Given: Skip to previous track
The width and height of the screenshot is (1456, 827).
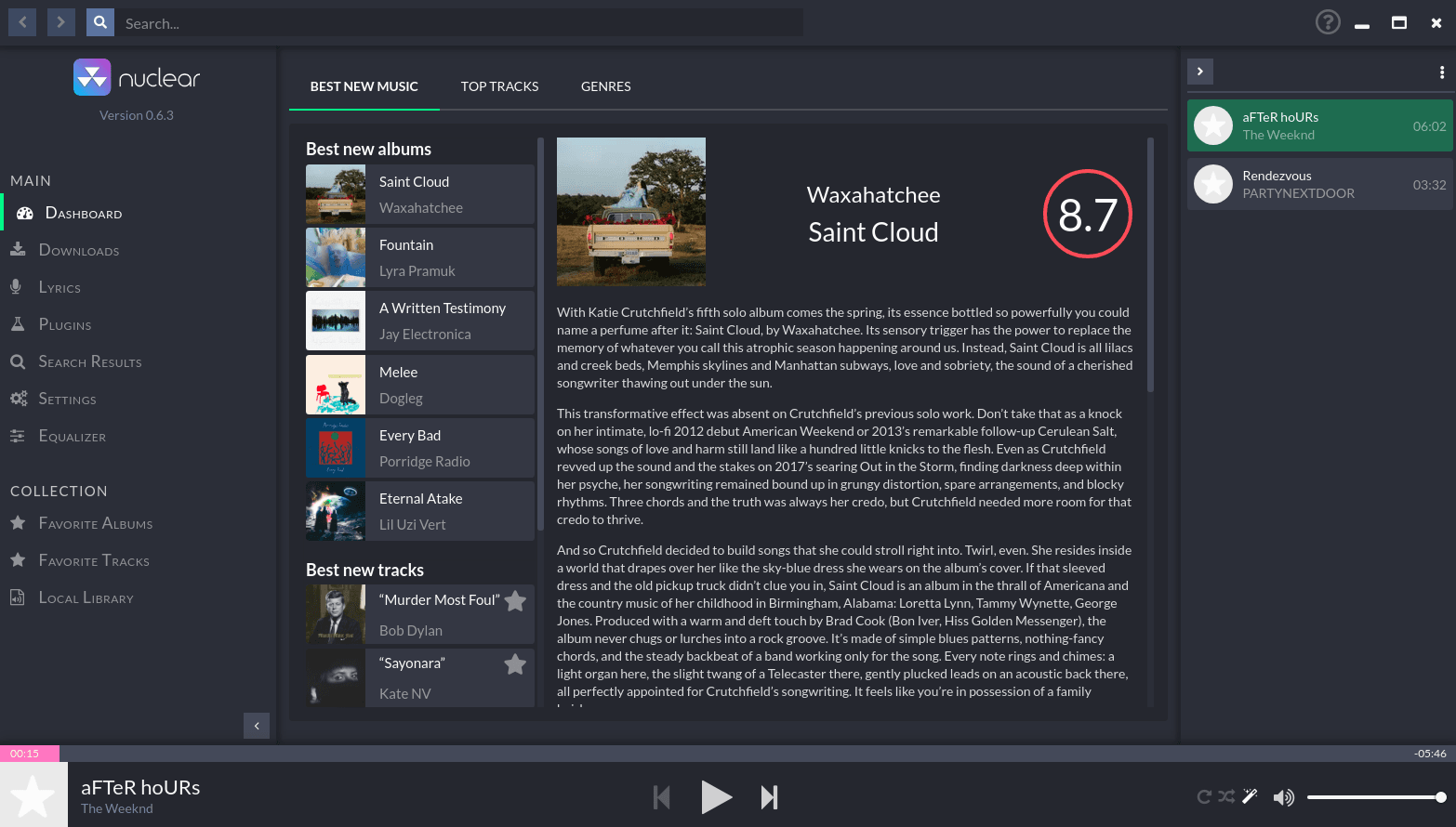Looking at the screenshot, I should tap(662, 797).
